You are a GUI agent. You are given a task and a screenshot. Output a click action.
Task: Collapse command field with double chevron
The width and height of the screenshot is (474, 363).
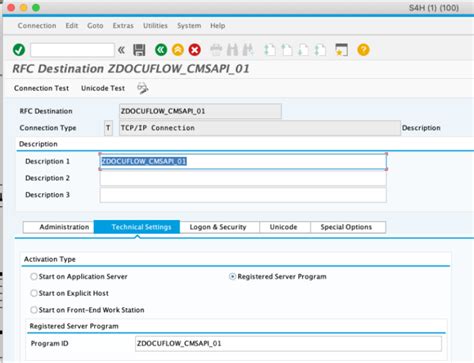click(122, 50)
